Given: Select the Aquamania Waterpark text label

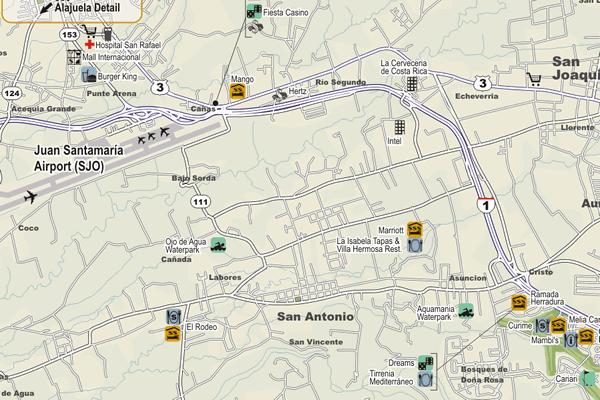Looking at the screenshot, I should coord(435,313).
